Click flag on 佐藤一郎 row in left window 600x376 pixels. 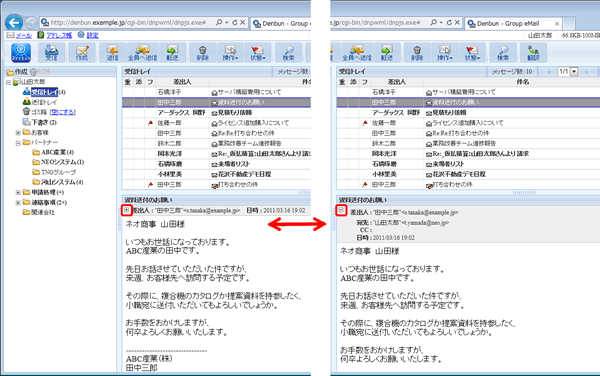pos(150,123)
